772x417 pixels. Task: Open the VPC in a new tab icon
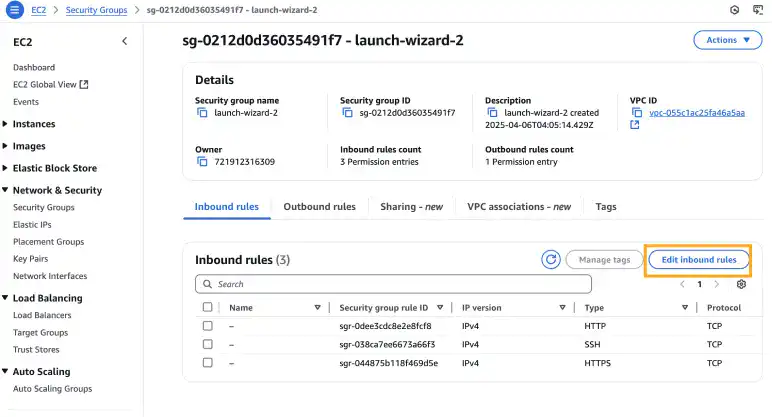635,125
